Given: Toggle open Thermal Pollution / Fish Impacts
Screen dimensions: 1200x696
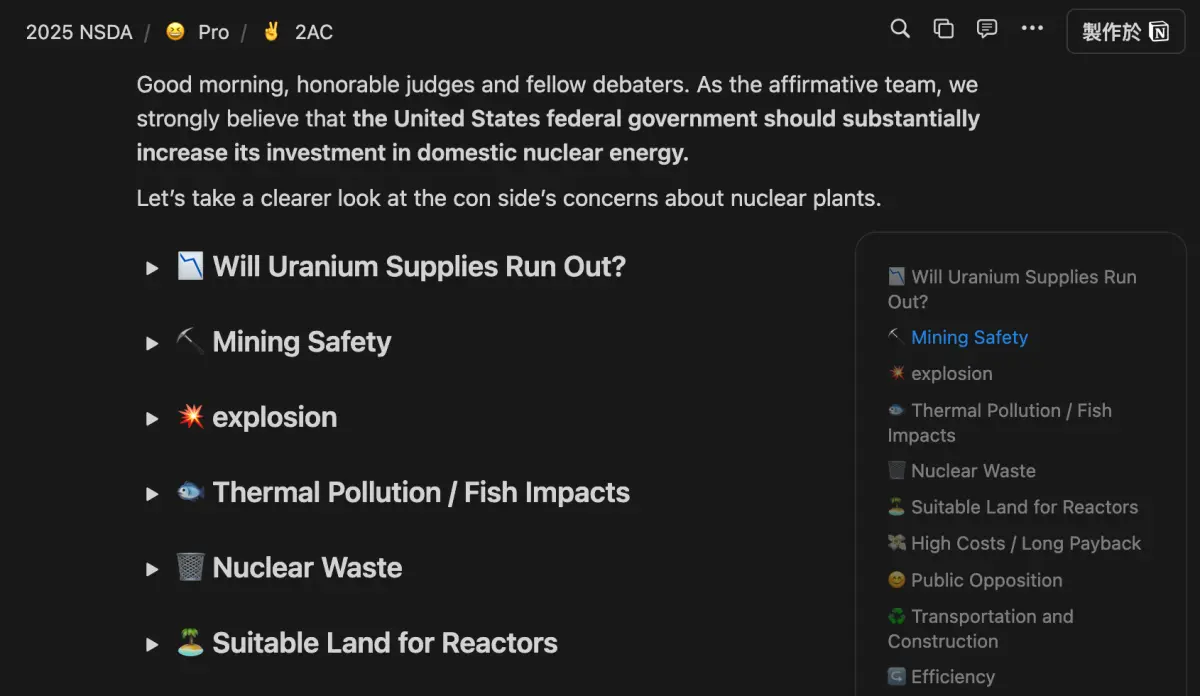Looking at the screenshot, I should click(x=152, y=493).
